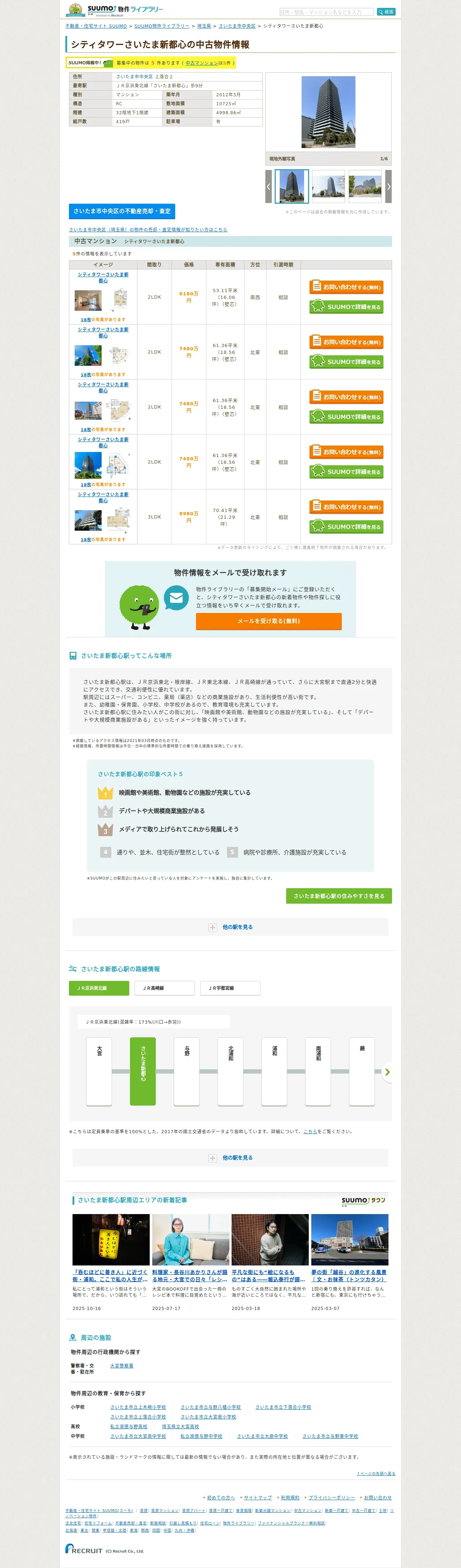
Task: Click the rank 5 number badge
Action: 232,852
